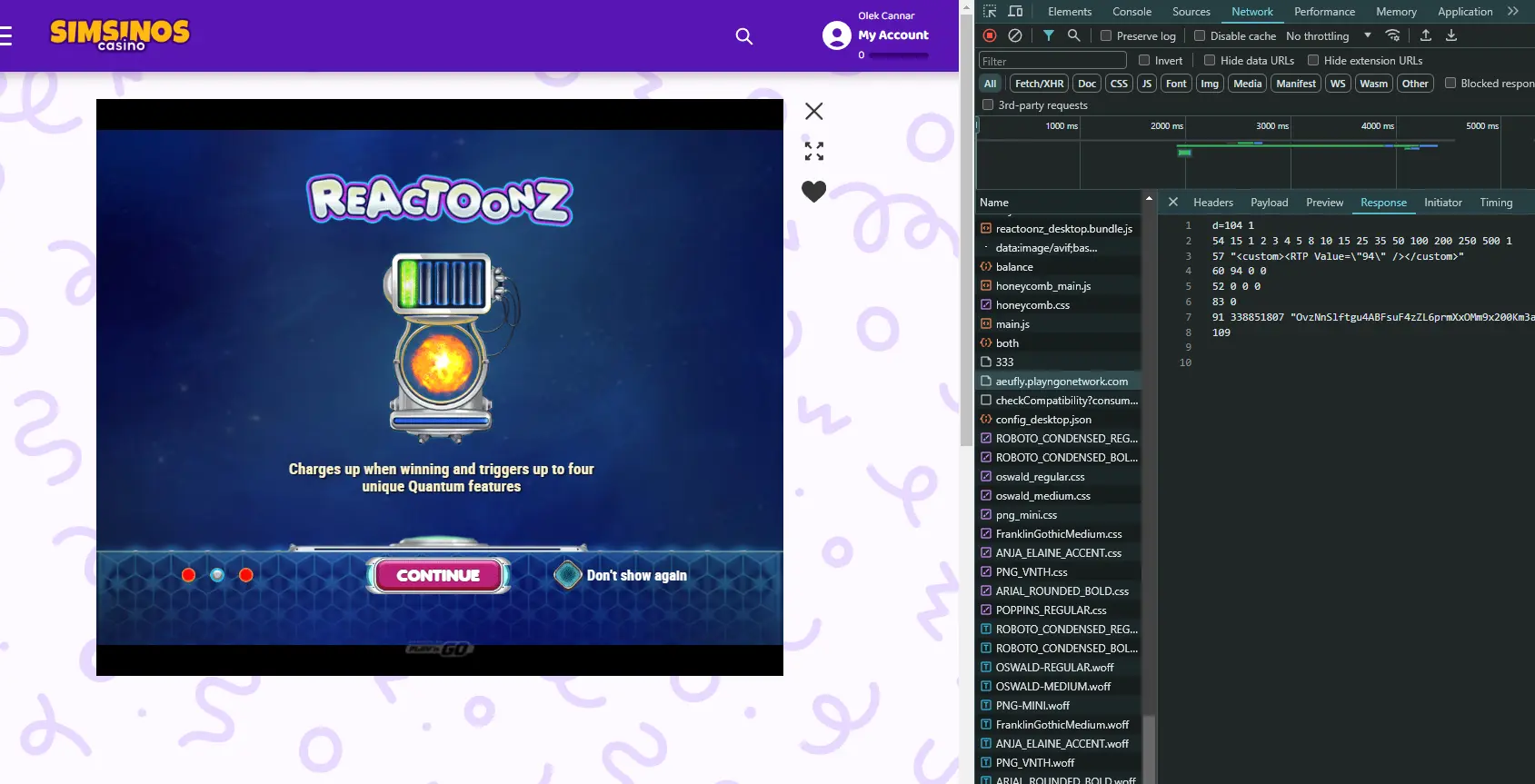Sort requests by Name column header
This screenshot has height=784, width=1535.
coord(1058,203)
